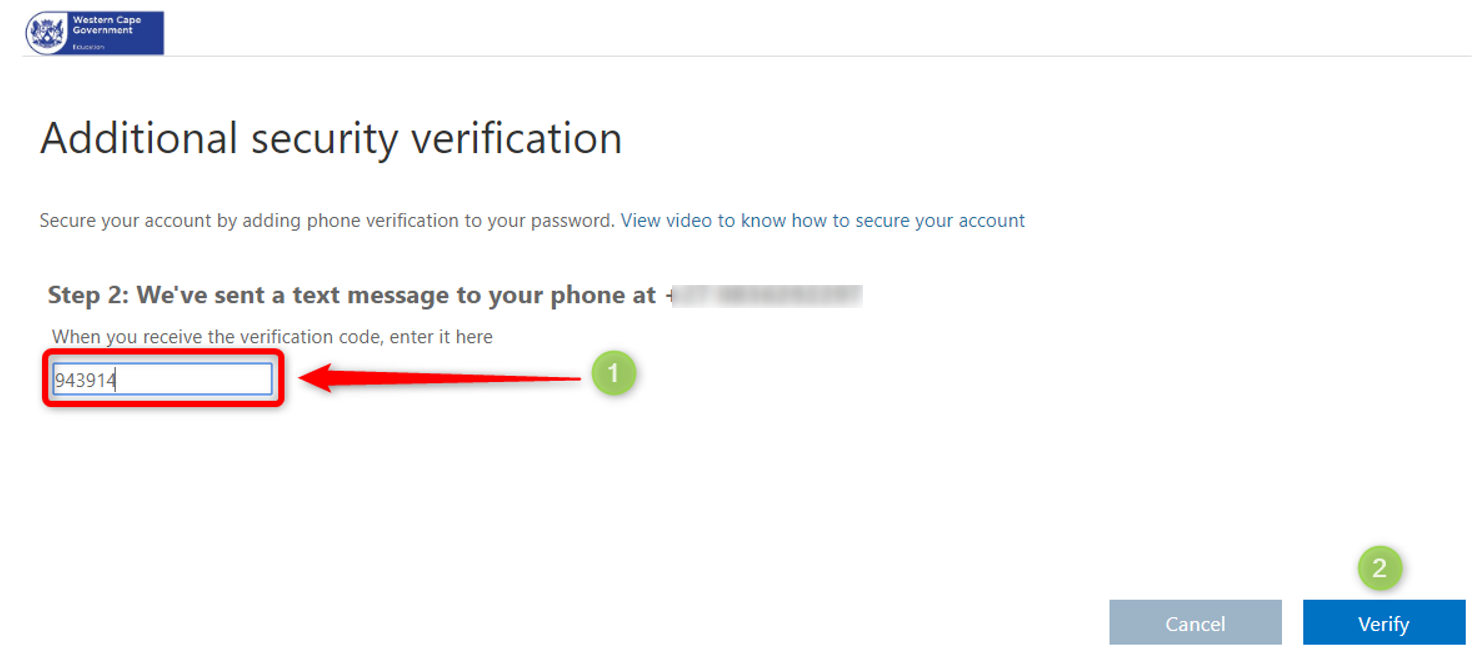This screenshot has width=1481, height=660.
Task: Click the arrowhead pointing at the code field
Action: pos(318,378)
